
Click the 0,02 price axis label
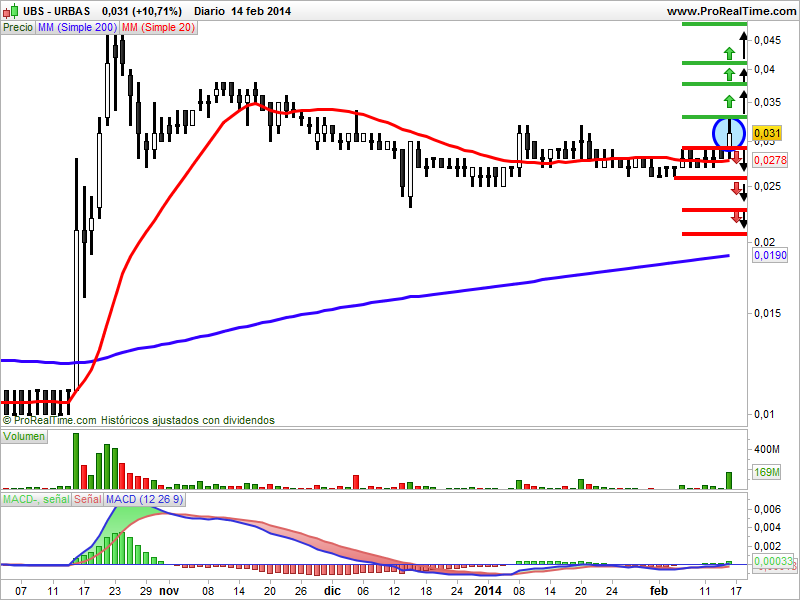(764, 242)
